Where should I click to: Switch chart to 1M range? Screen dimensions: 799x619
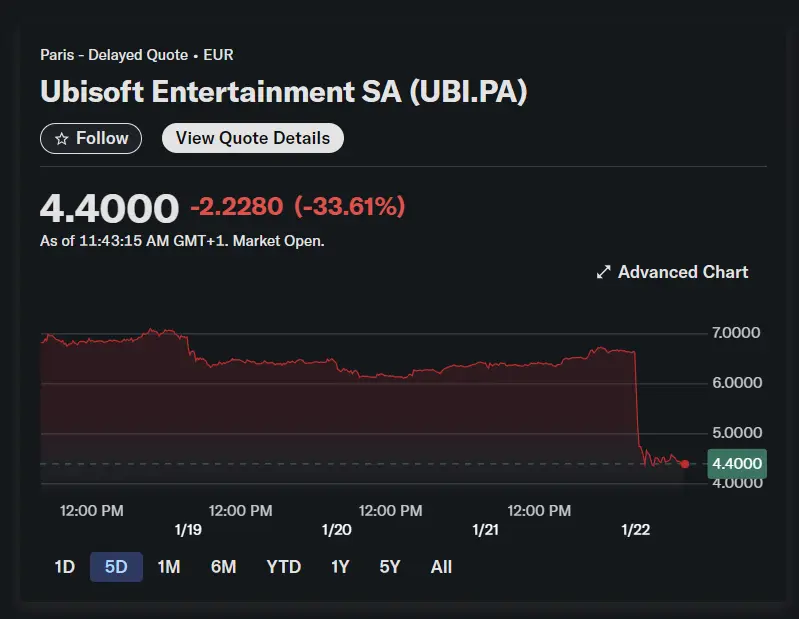click(x=169, y=567)
